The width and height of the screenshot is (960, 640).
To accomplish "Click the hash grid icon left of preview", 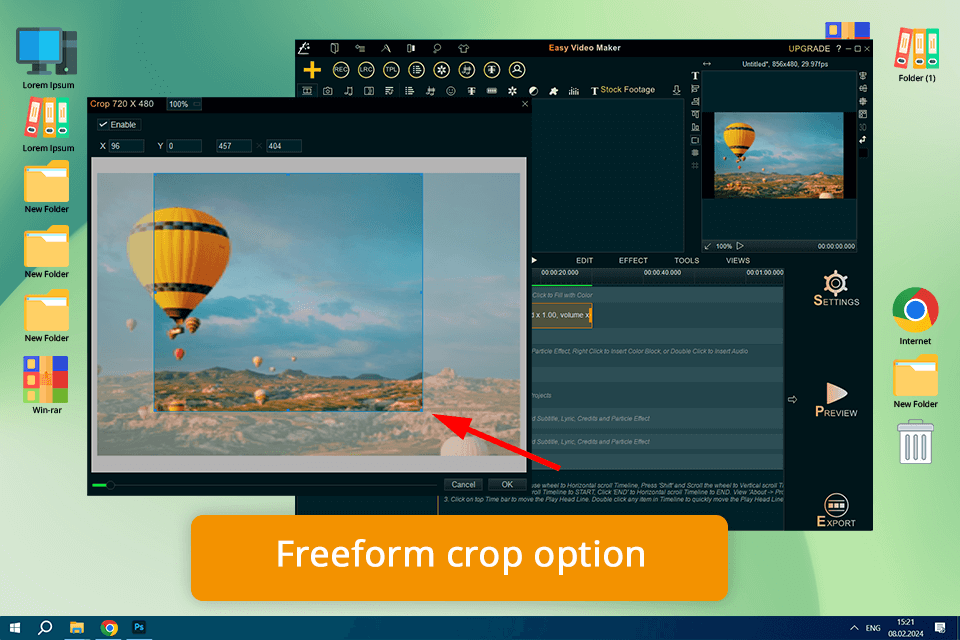I will tap(695, 165).
